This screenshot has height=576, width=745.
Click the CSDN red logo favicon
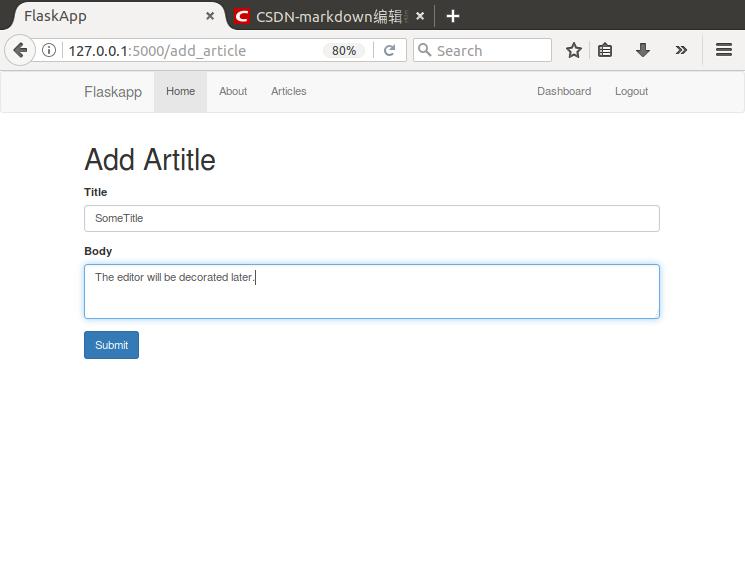point(241,16)
